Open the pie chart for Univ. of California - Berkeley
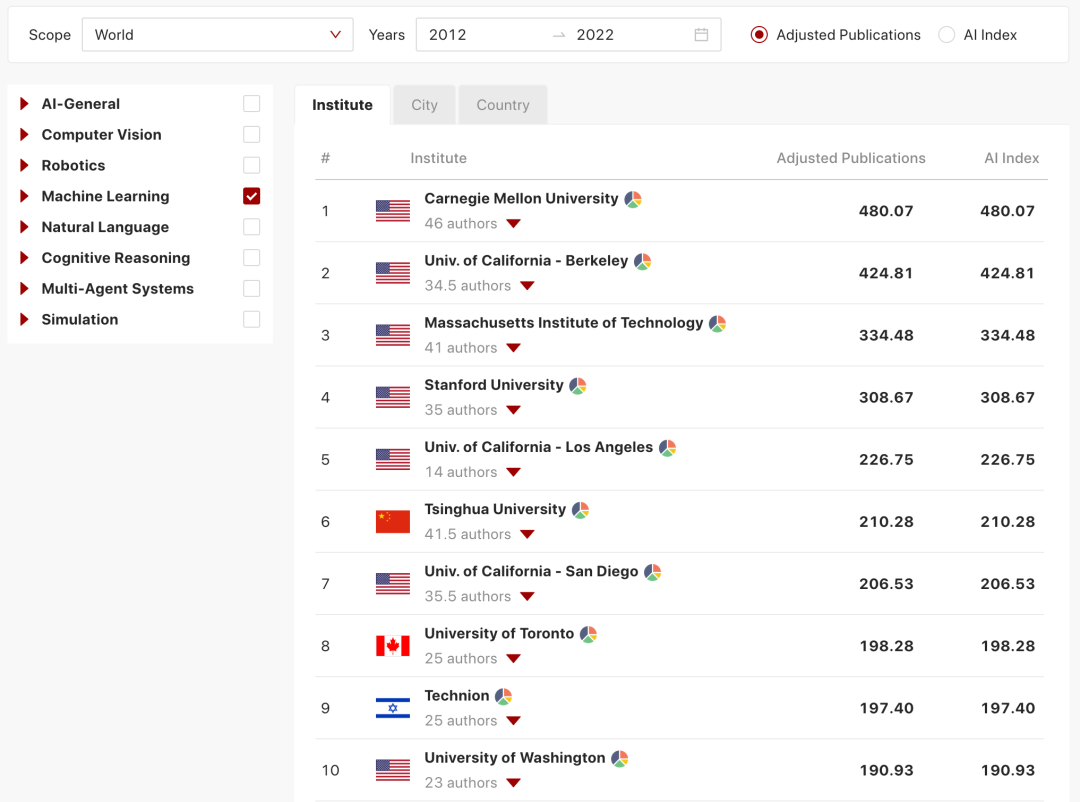 tap(643, 261)
